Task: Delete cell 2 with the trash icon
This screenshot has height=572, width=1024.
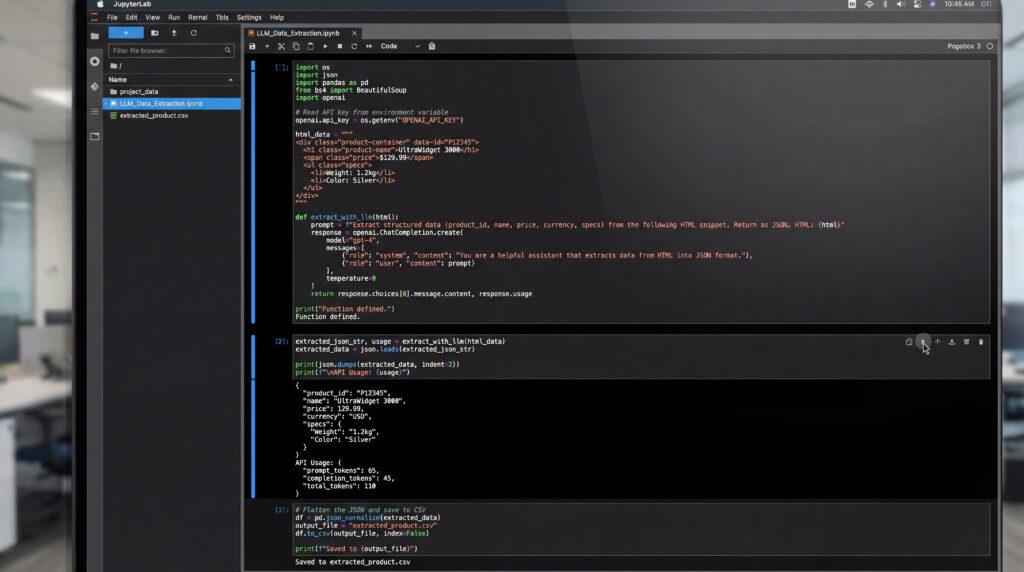Action: coord(981,342)
